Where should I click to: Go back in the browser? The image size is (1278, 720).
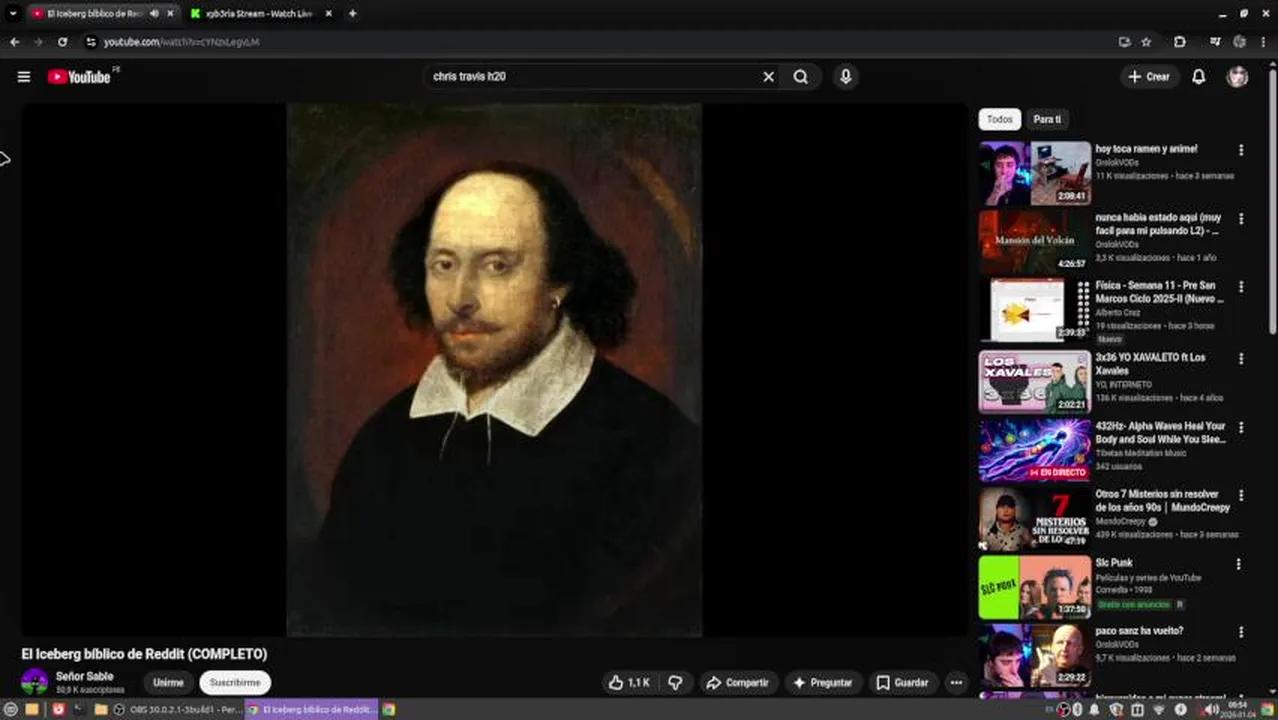14,42
